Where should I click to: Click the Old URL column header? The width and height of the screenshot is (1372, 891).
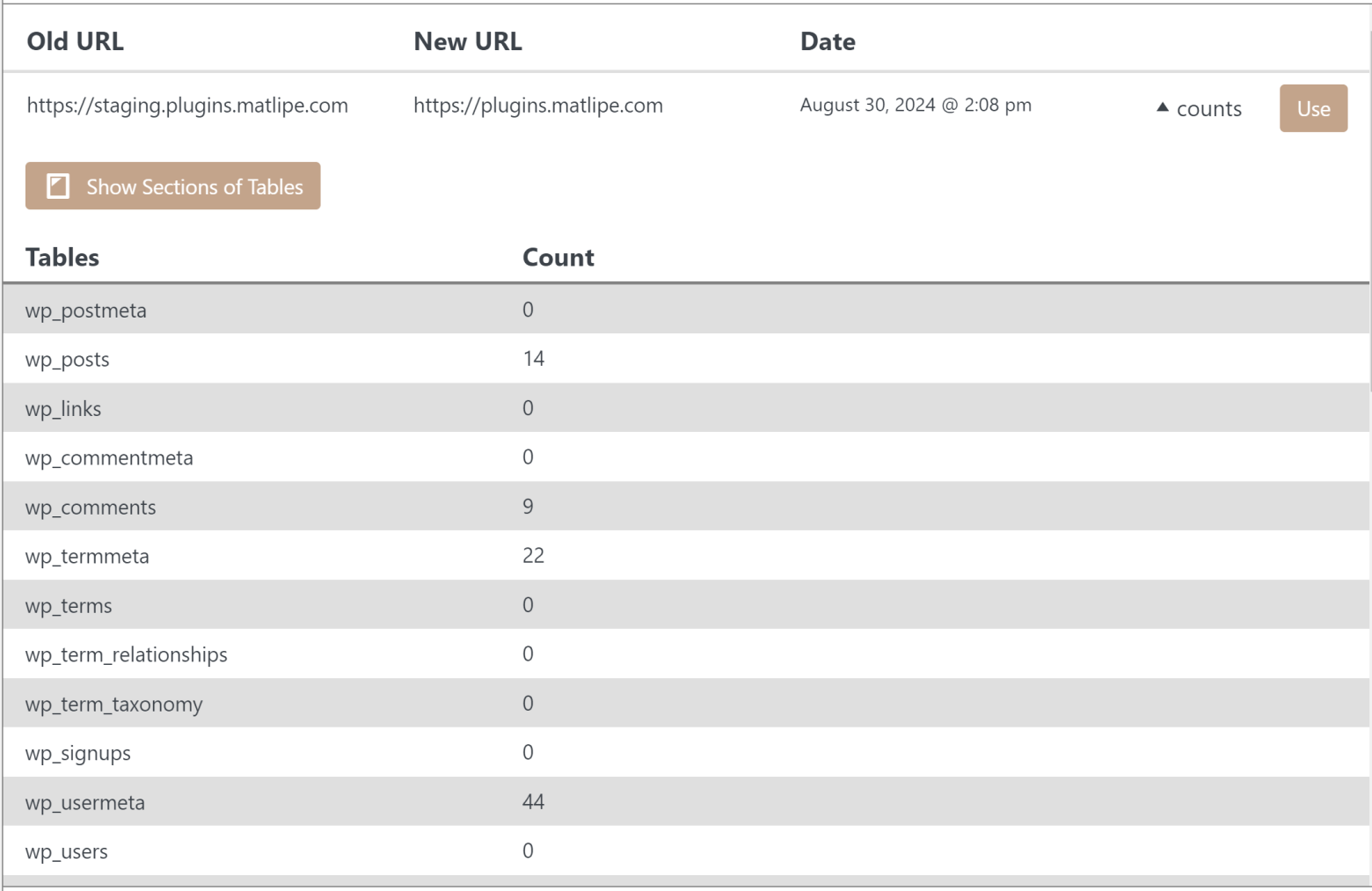point(75,41)
